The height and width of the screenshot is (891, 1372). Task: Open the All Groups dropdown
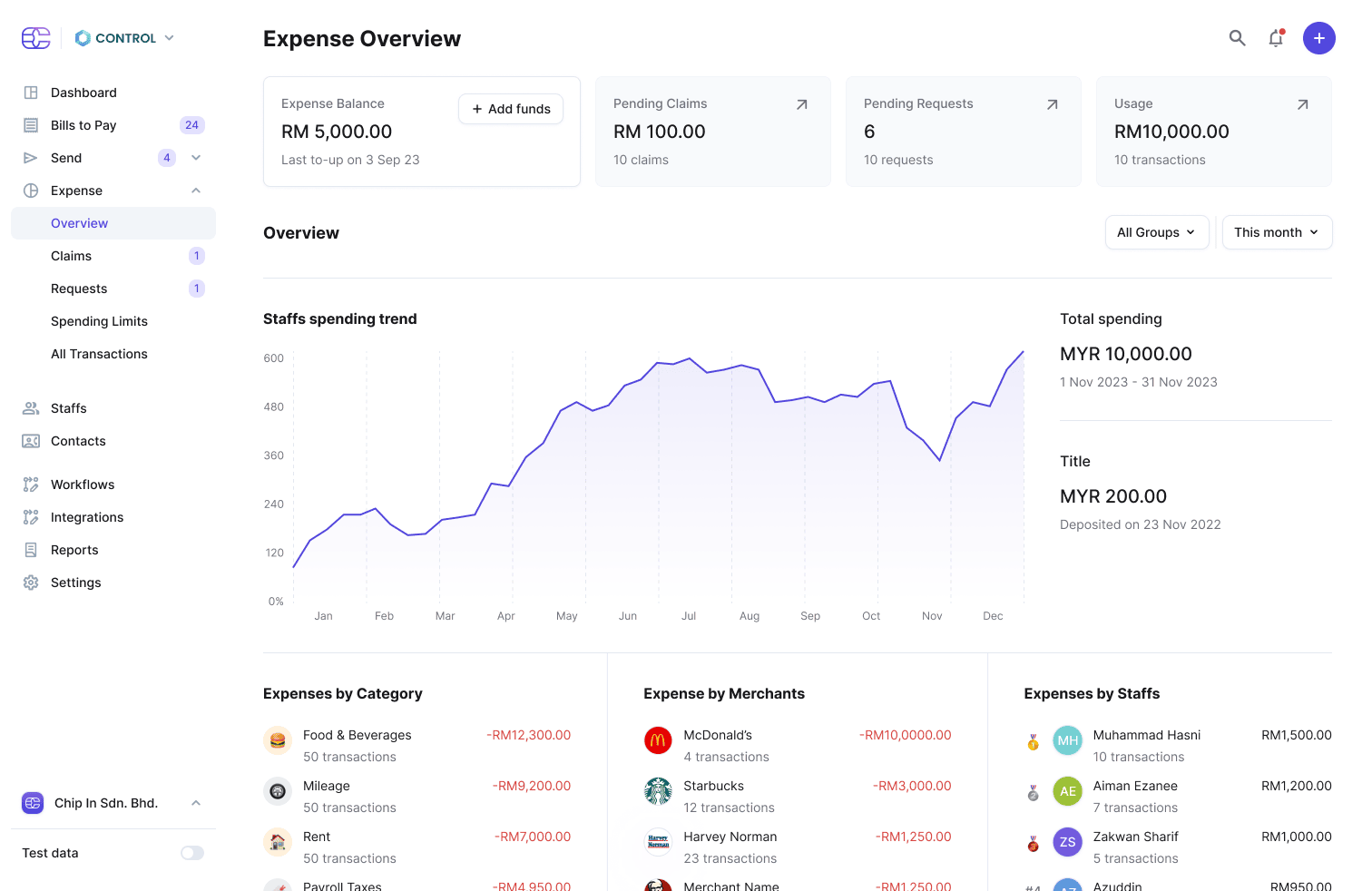pyautogui.click(x=1156, y=232)
